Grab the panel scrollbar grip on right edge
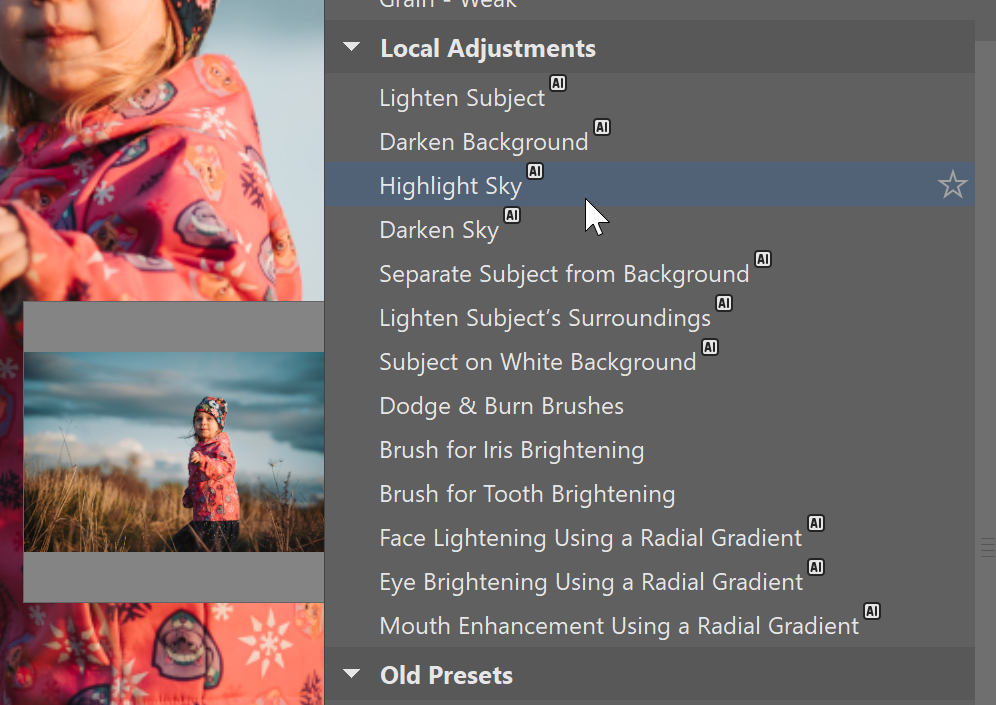Image resolution: width=996 pixels, height=705 pixels. coord(988,546)
